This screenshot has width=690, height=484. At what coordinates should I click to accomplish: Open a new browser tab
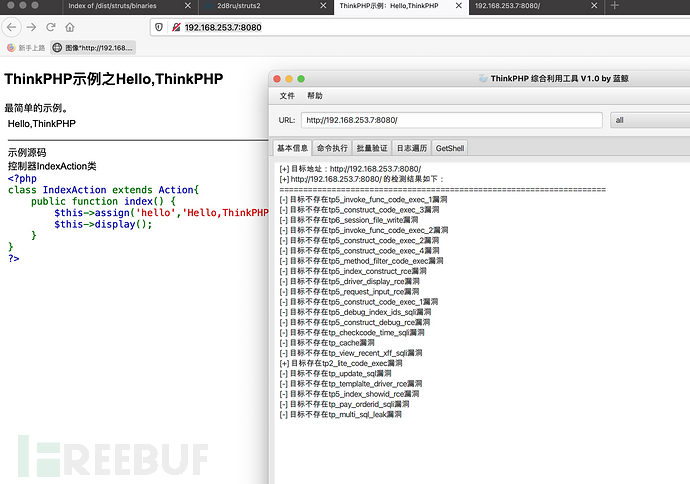click(x=615, y=6)
